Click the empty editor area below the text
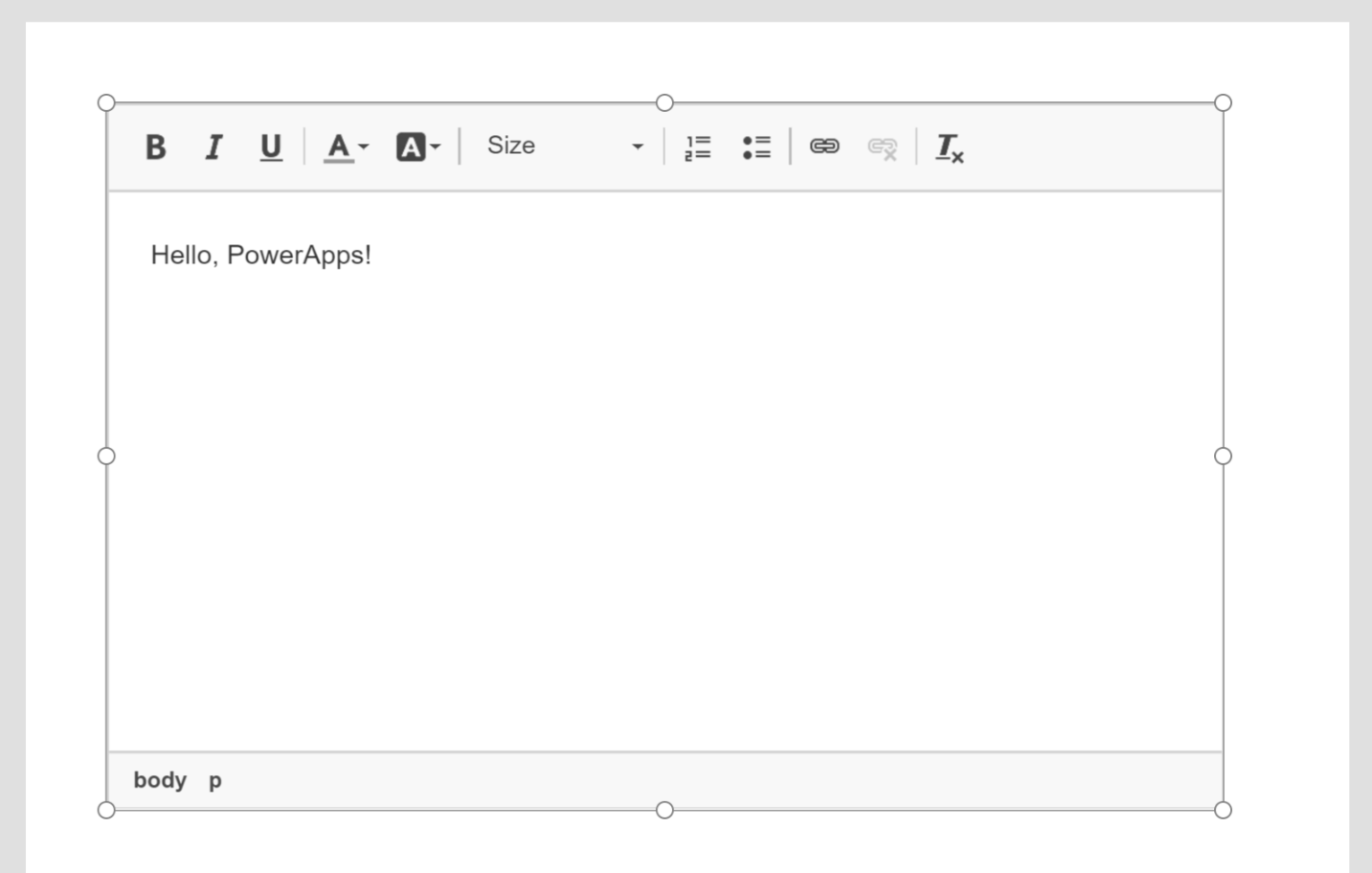Screen dimensions: 1372x873 click(664, 498)
